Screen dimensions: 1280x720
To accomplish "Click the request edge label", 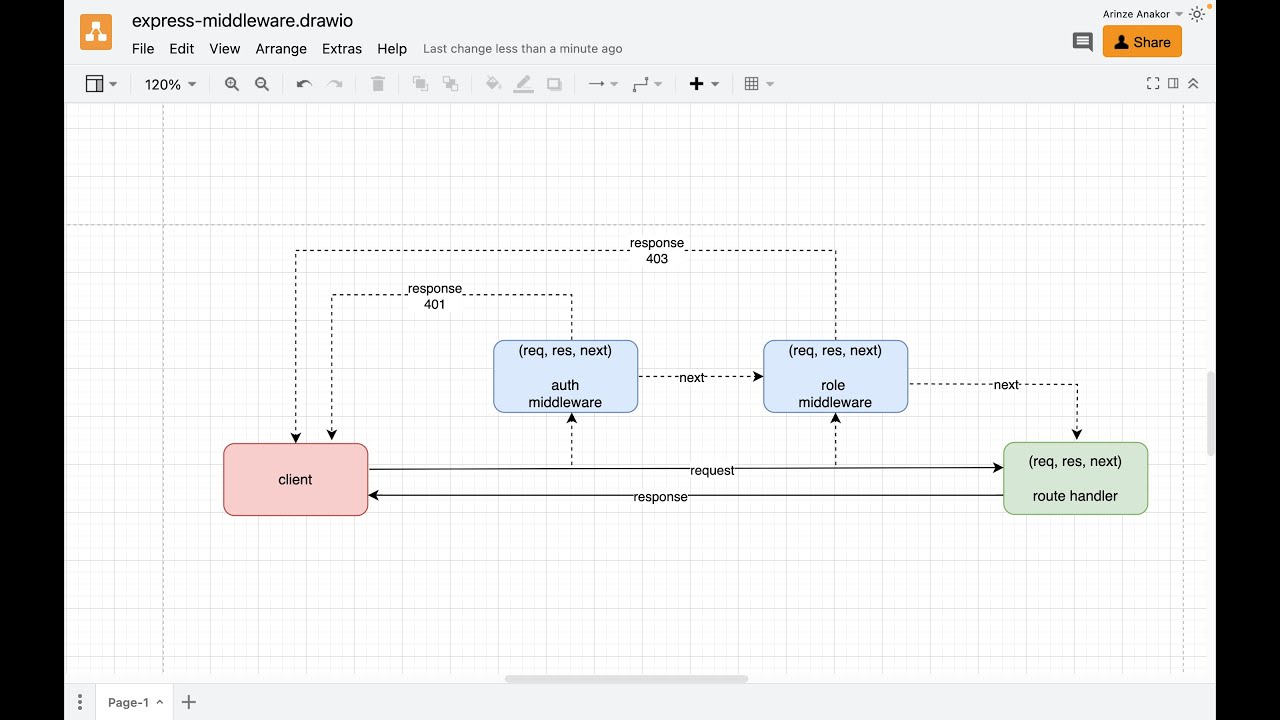I will (712, 470).
